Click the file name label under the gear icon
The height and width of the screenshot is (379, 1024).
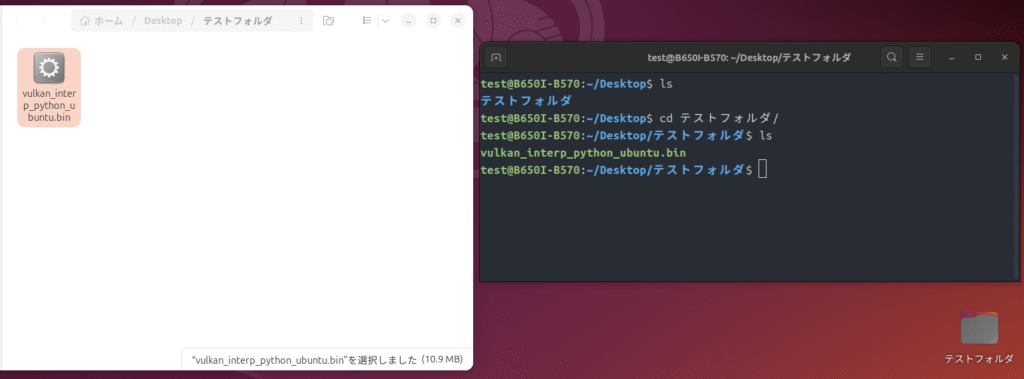49,106
